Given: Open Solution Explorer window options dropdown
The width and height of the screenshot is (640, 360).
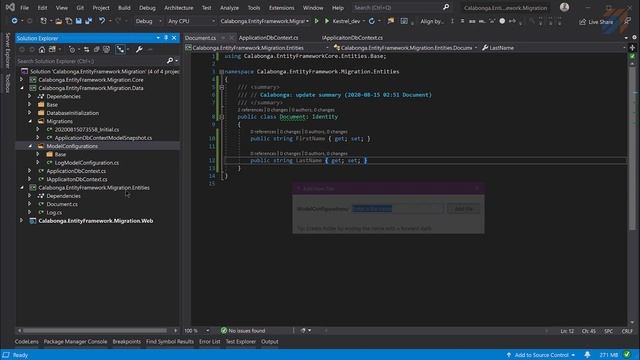Looking at the screenshot, I should (158, 38).
